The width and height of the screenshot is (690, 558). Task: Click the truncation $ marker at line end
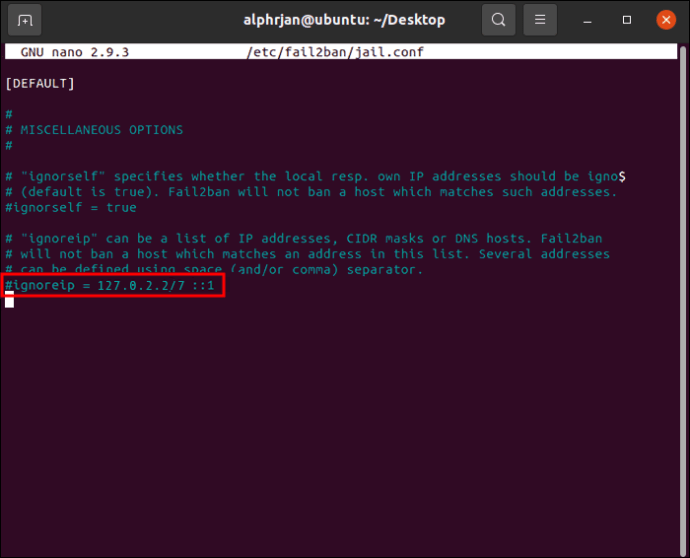[x=622, y=176]
